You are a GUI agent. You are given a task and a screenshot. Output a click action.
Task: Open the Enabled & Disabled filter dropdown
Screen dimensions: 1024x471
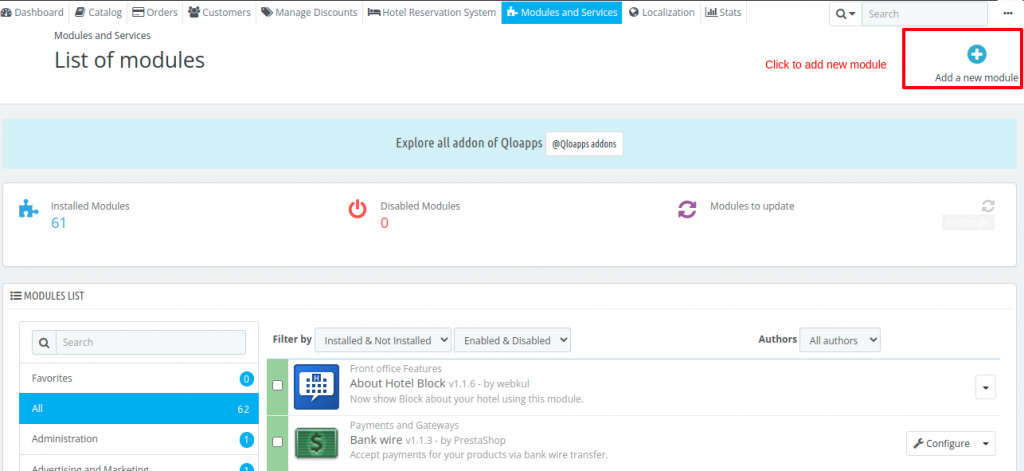coord(512,340)
